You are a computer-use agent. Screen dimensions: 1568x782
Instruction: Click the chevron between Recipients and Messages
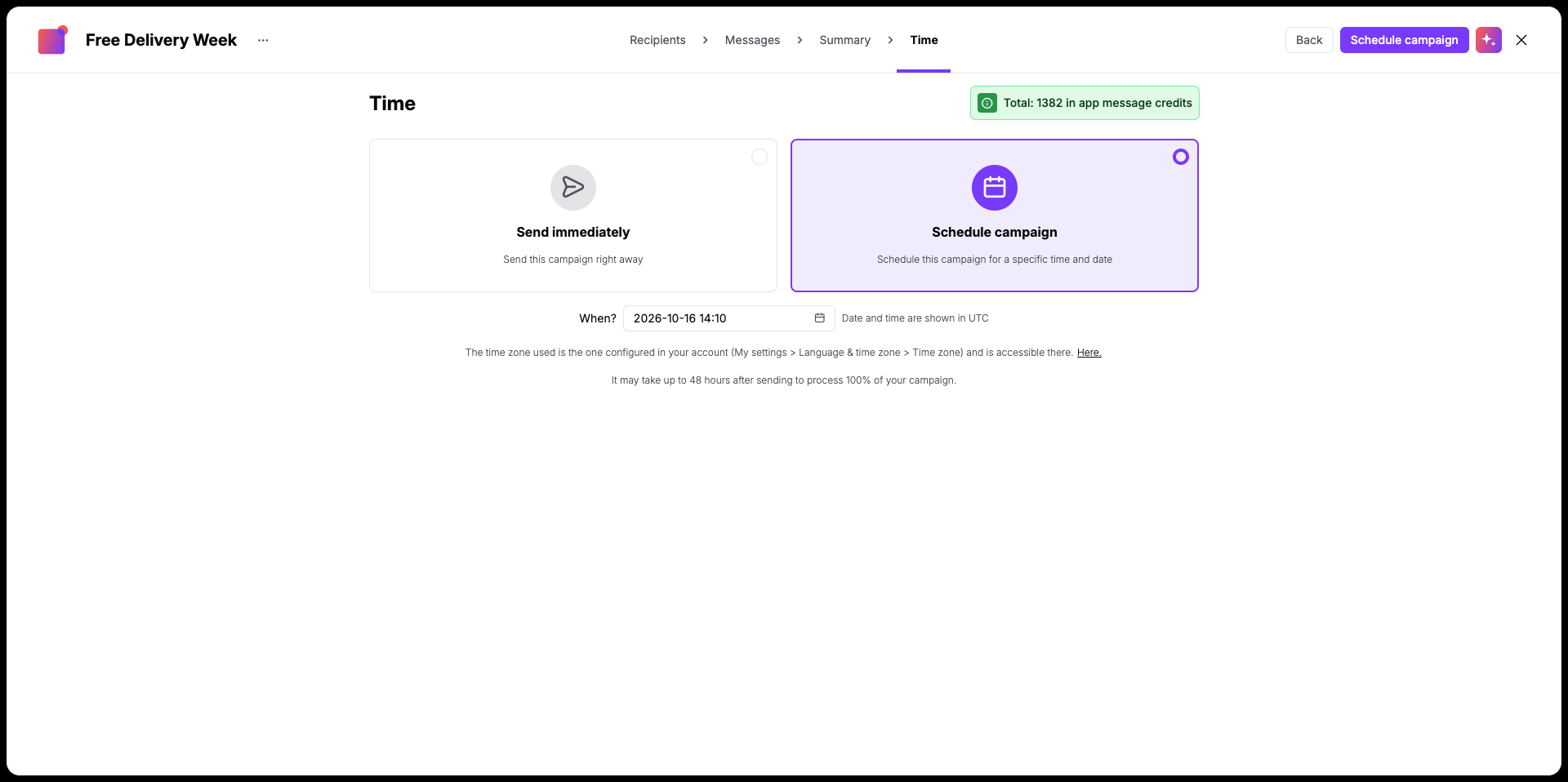[706, 40]
